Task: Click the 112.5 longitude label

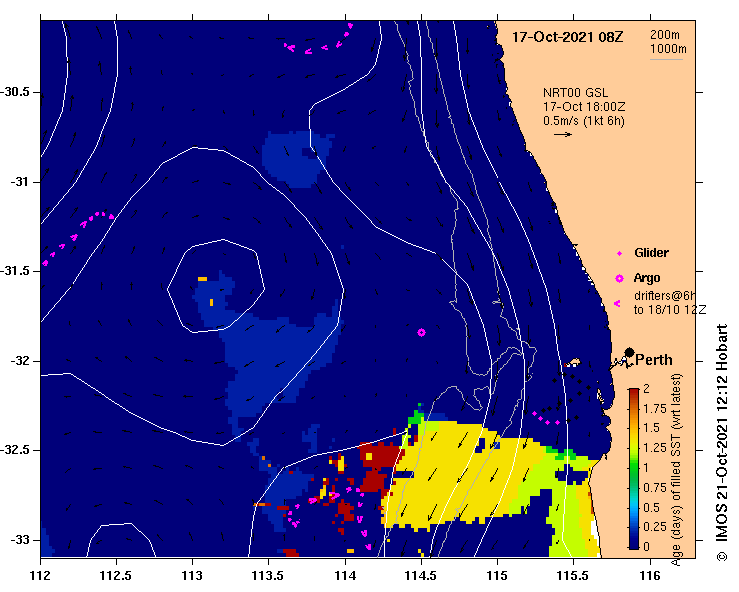Action: click(116, 576)
